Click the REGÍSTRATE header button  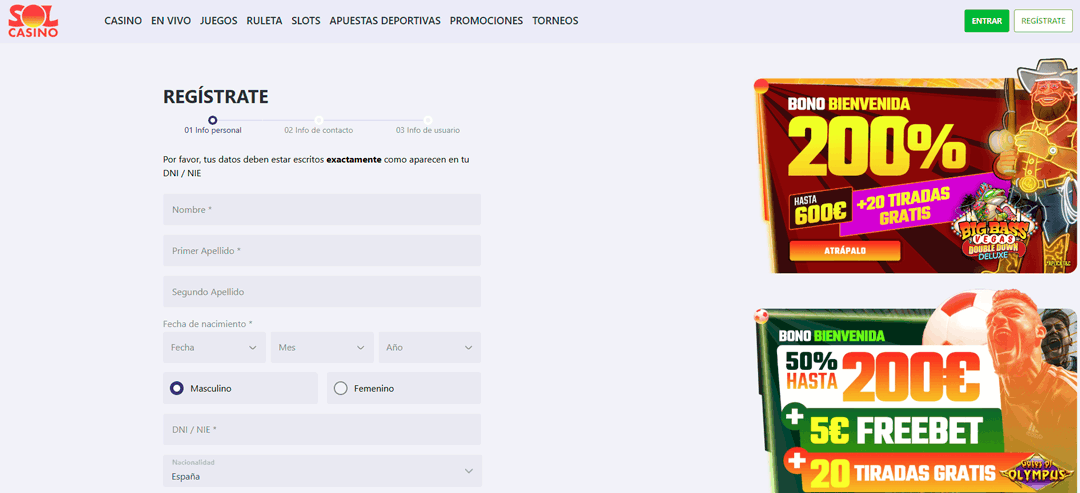point(1043,21)
